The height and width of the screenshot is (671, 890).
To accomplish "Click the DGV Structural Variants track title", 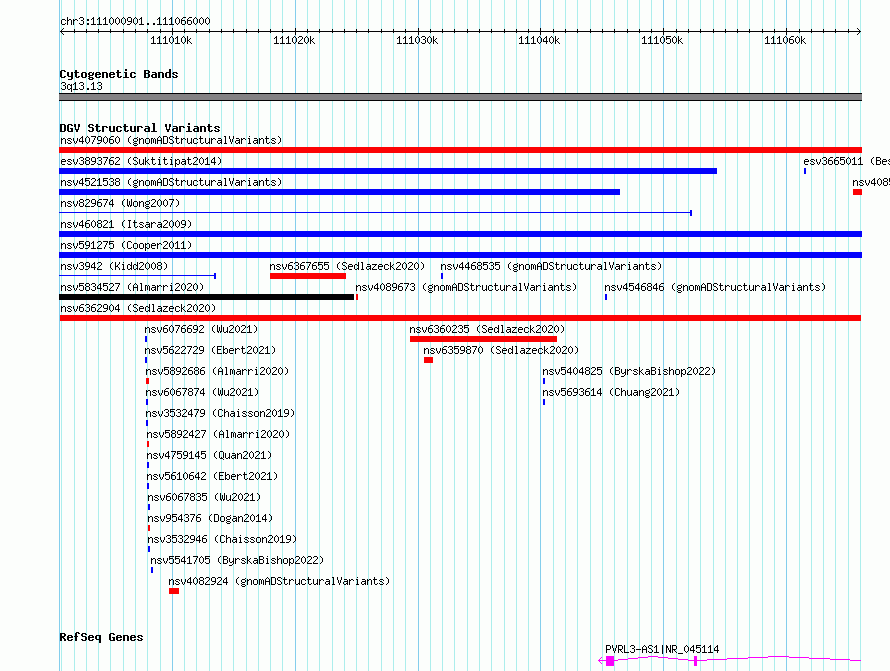I will pos(140,128).
